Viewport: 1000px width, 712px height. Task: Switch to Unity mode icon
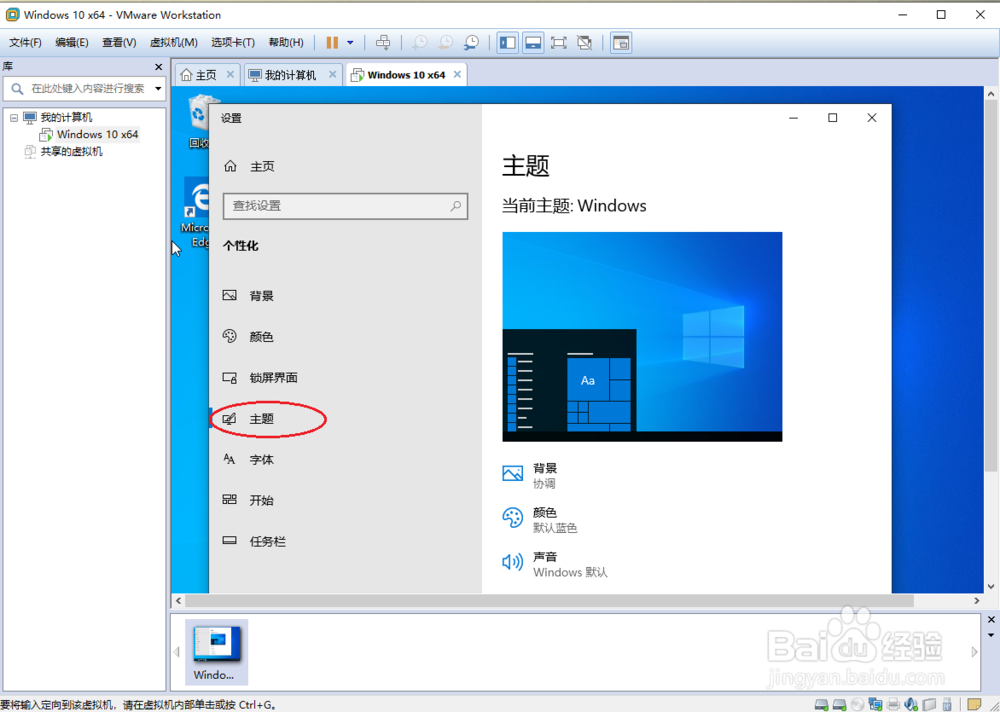pyautogui.click(x=584, y=43)
